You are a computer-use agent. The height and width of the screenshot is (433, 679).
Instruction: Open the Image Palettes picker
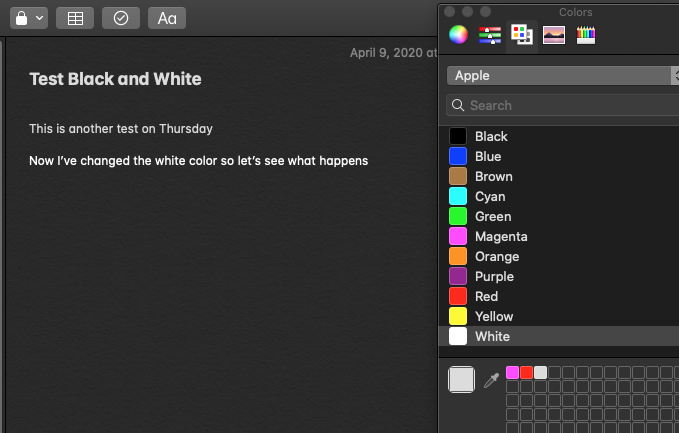554,35
